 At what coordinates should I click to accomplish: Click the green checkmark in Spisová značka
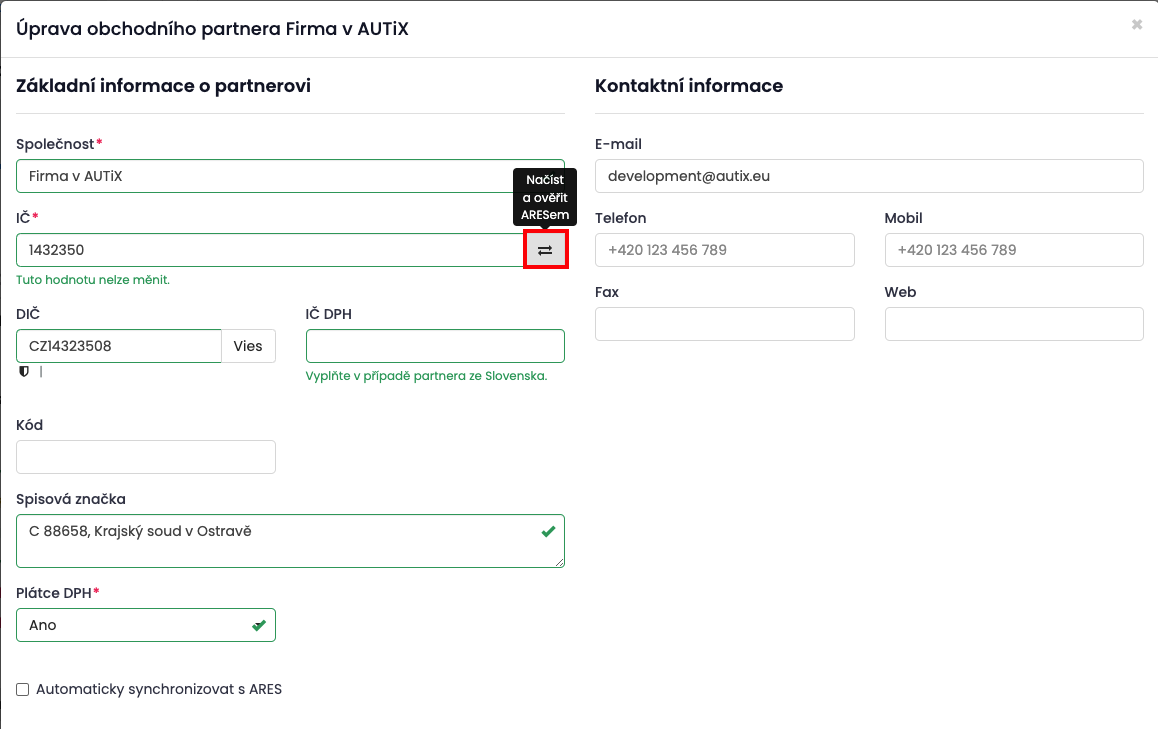click(548, 532)
